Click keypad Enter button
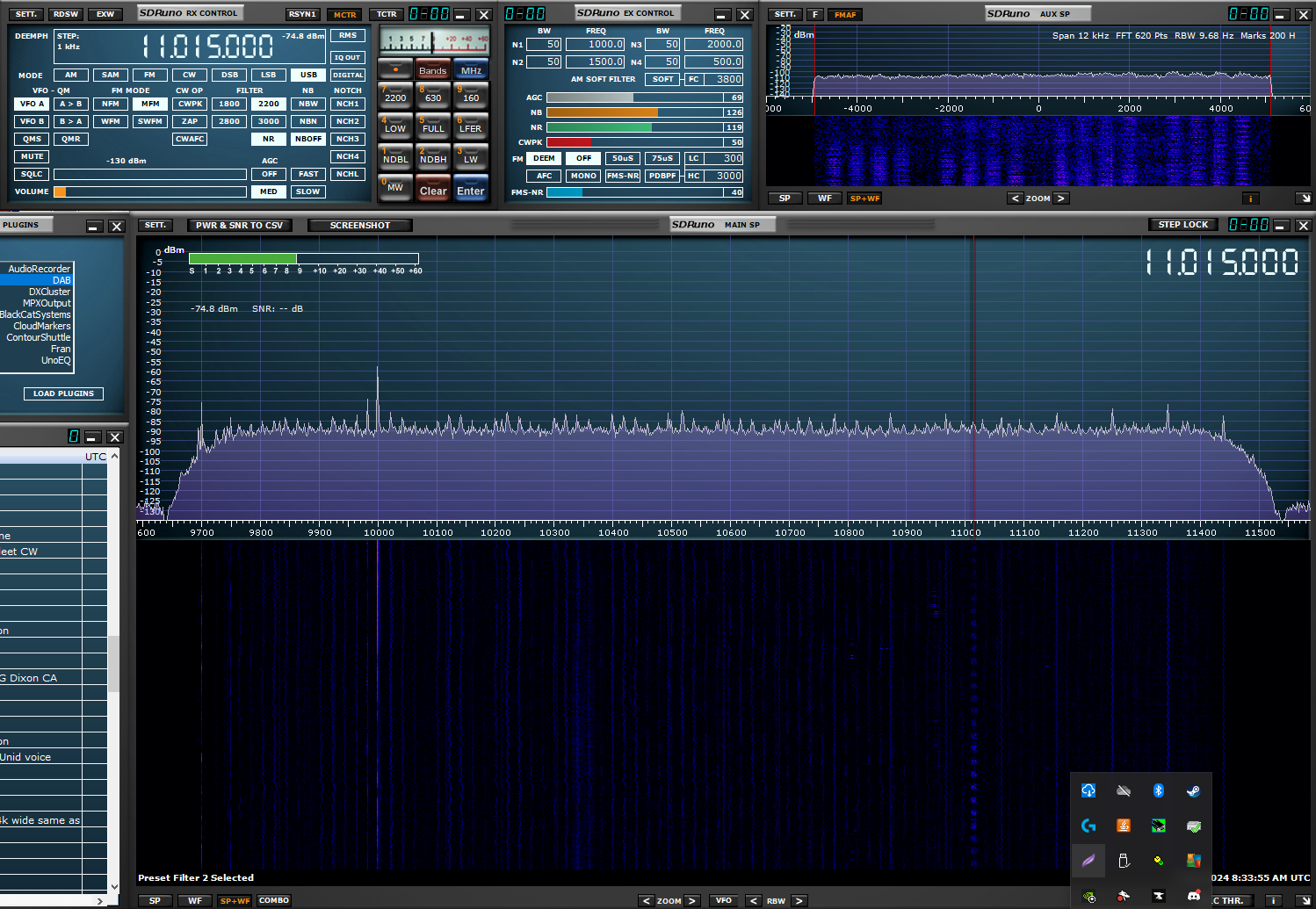Image resolution: width=1316 pixels, height=909 pixels. [x=471, y=189]
